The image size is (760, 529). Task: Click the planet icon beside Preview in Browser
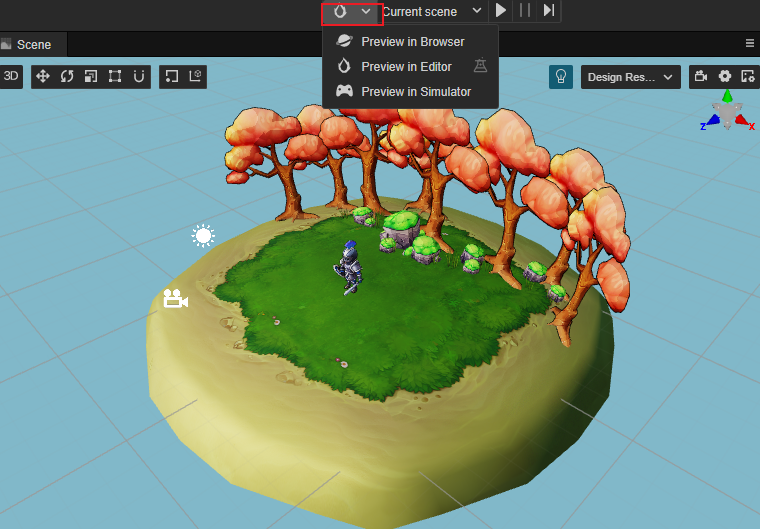[x=344, y=41]
